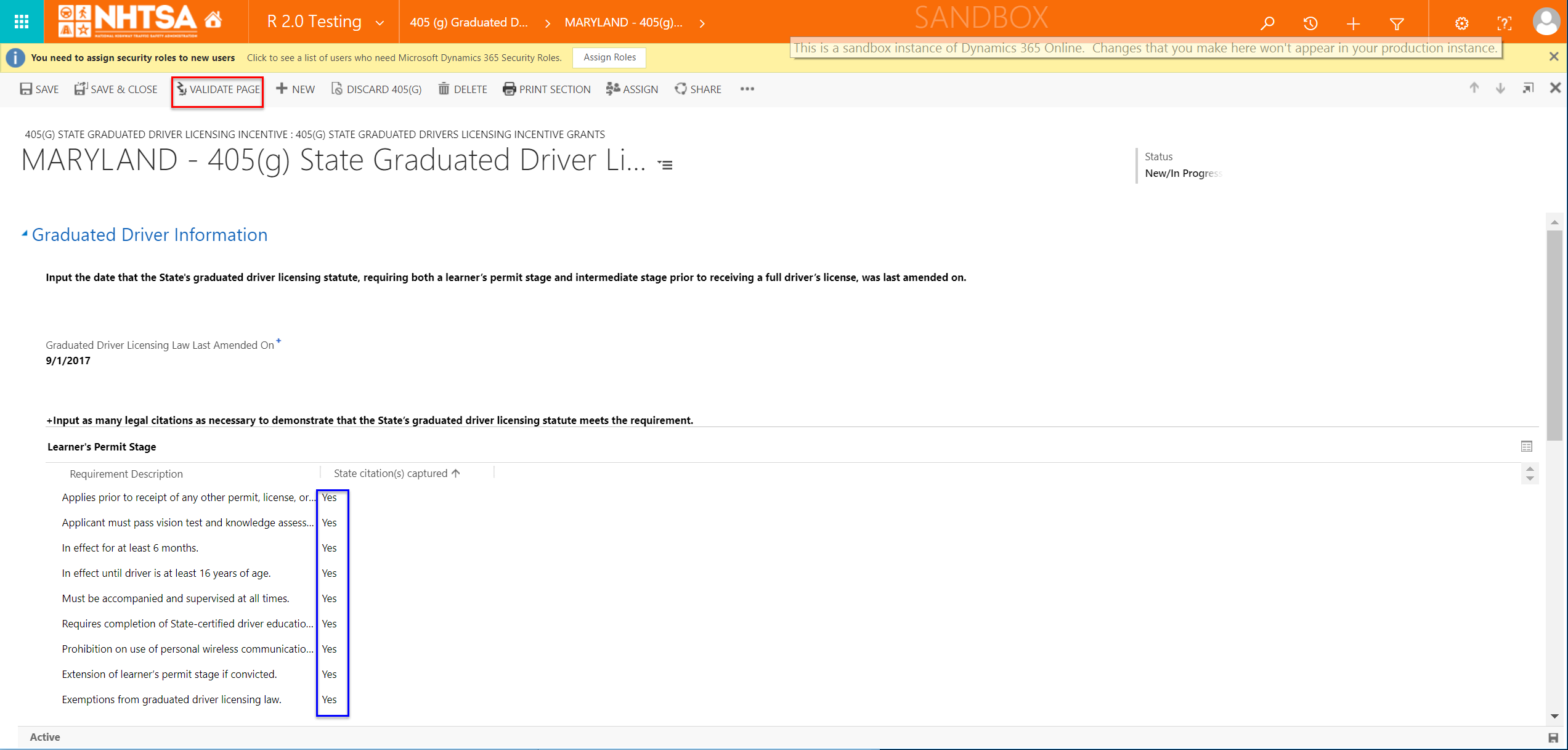
Task: Click the quick create plus icon
Action: coord(1354,23)
